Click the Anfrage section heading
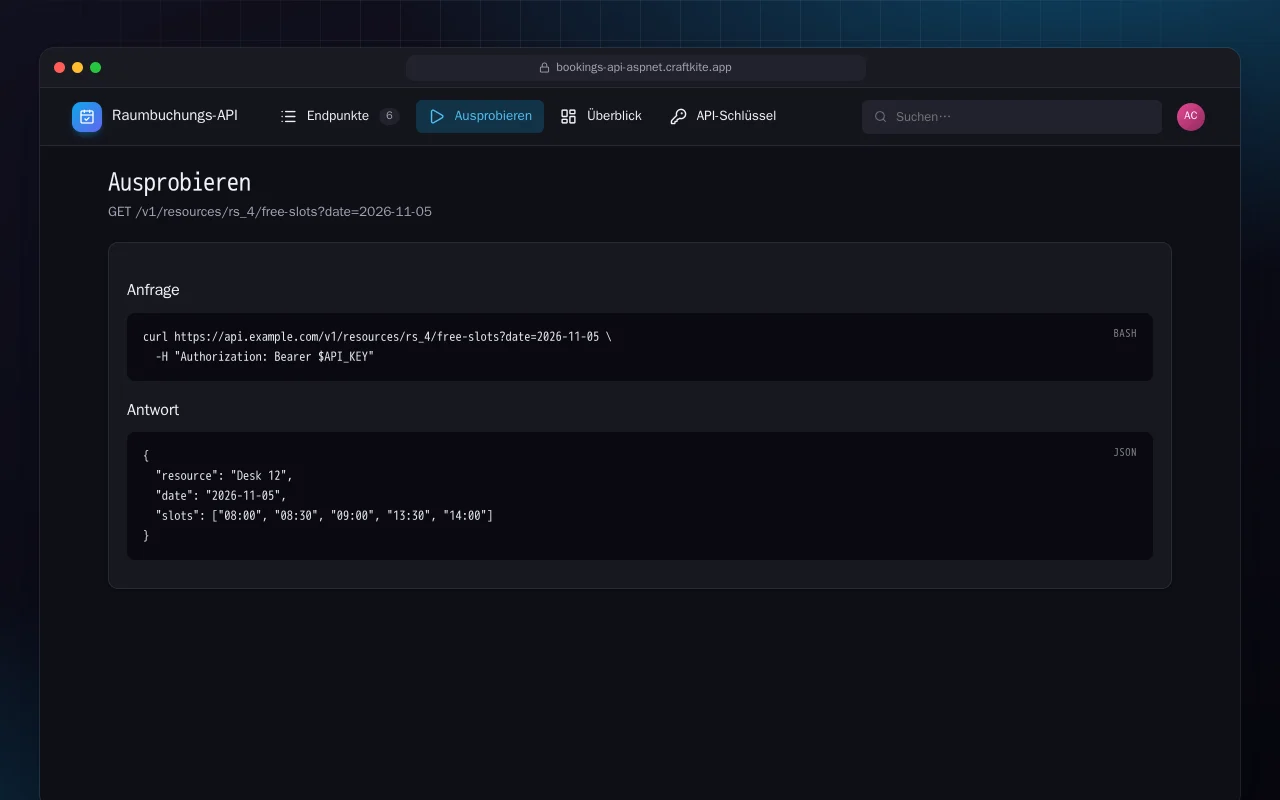This screenshot has height=800, width=1280. (x=153, y=290)
